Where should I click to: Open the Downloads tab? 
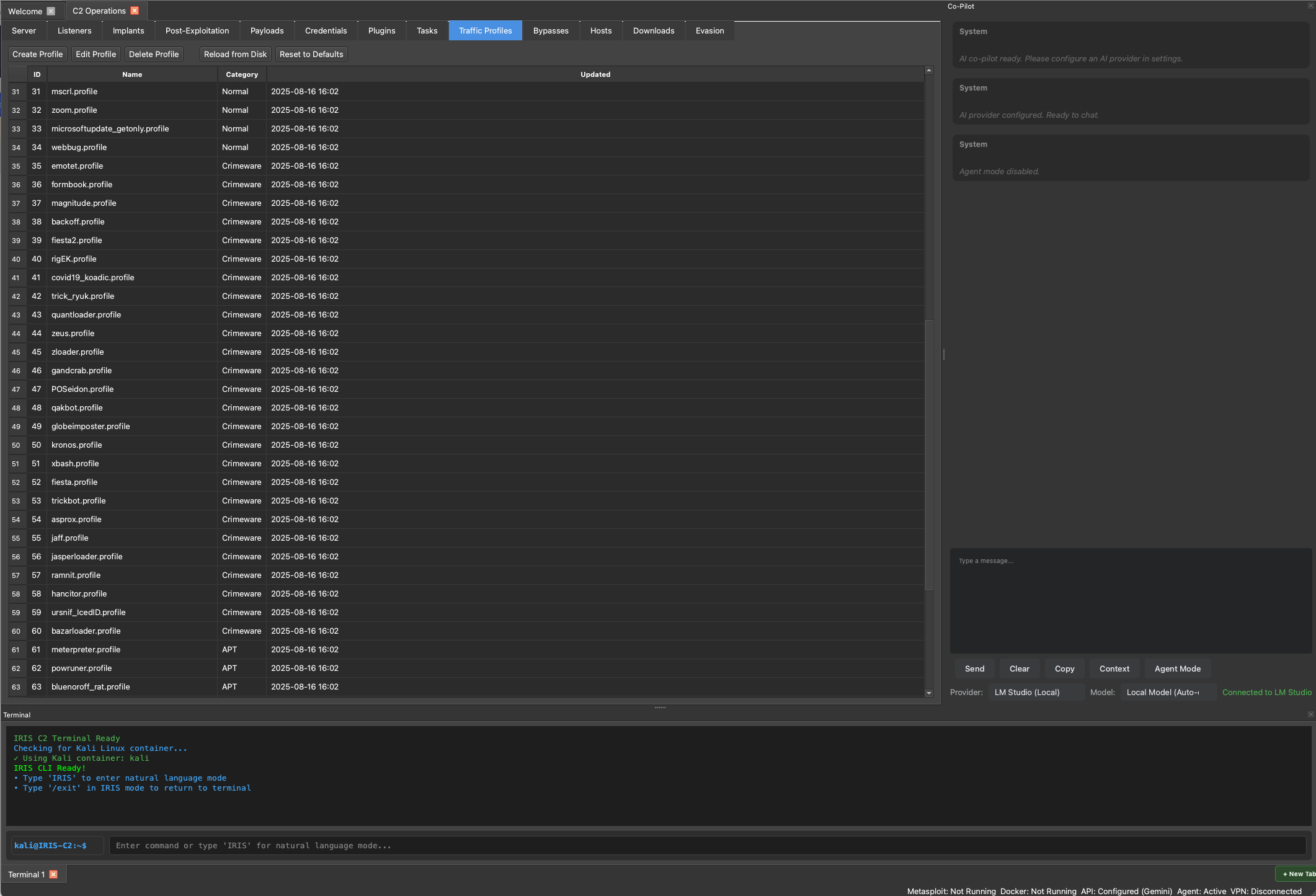click(x=654, y=30)
